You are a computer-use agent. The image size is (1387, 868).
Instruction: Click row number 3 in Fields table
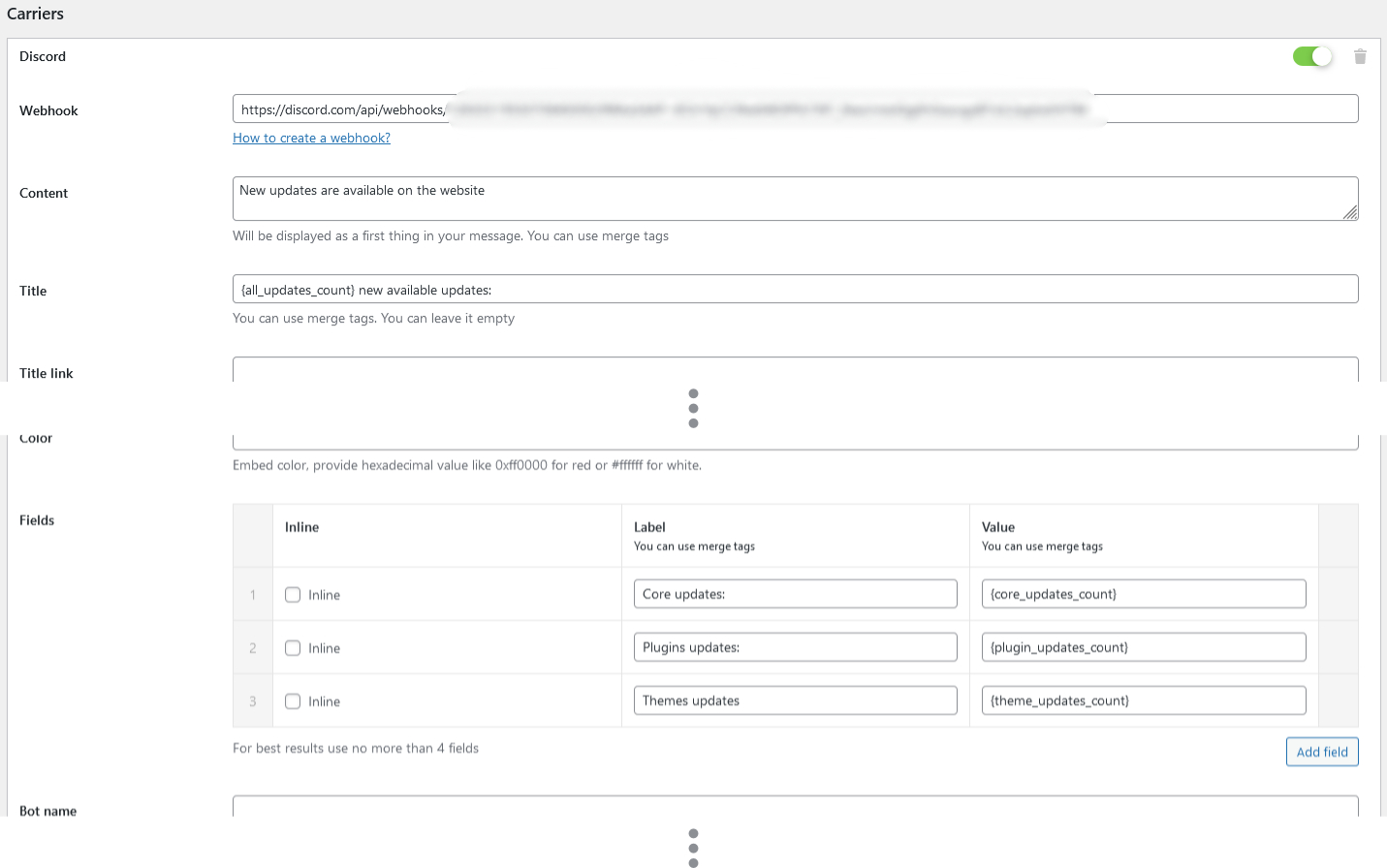tap(253, 701)
